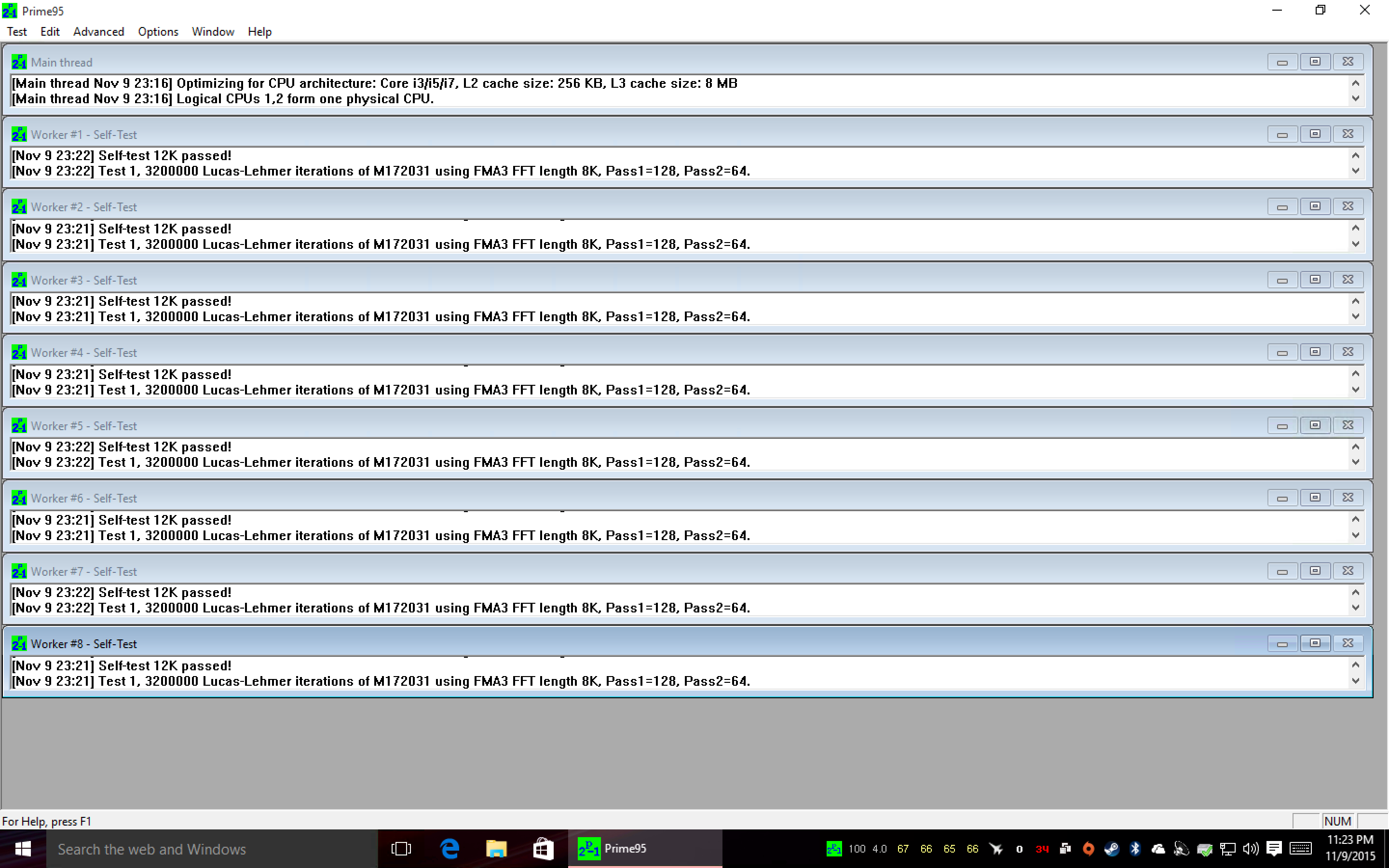Open the Test menu

[x=17, y=31]
